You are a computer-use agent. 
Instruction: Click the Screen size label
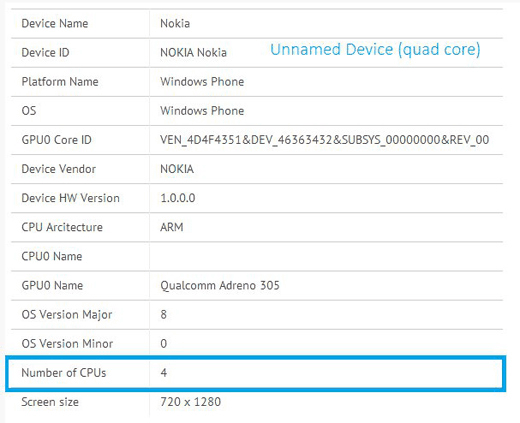point(50,402)
